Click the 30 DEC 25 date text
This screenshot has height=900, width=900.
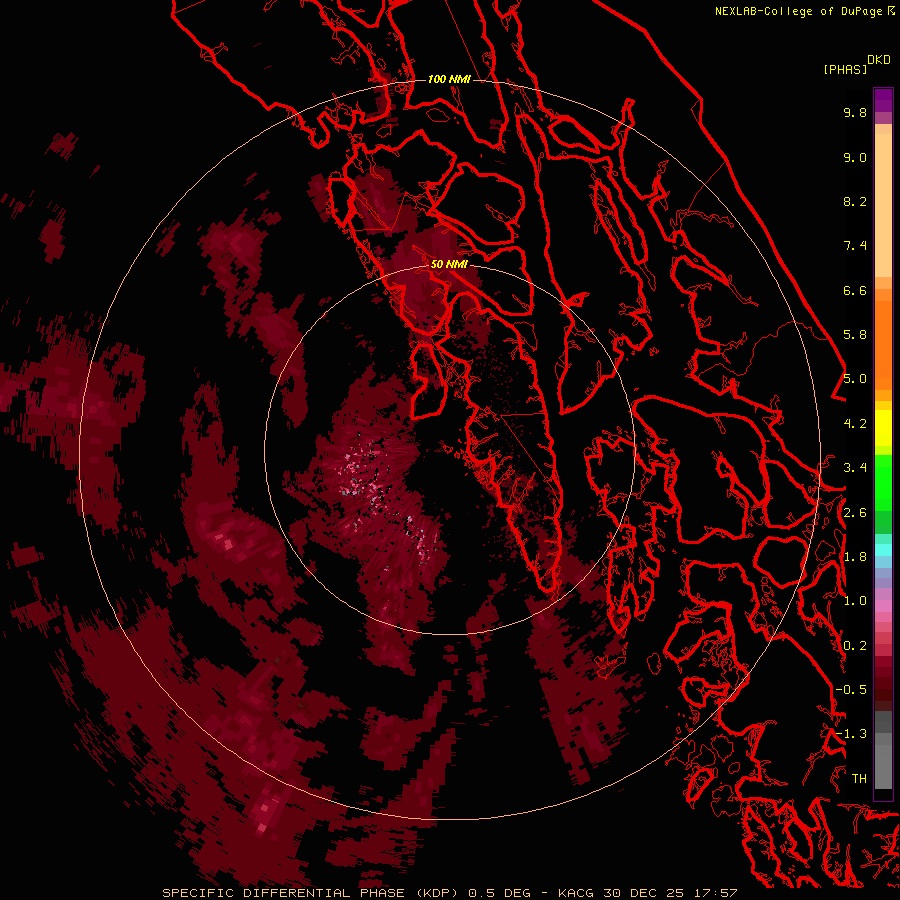(x=645, y=893)
